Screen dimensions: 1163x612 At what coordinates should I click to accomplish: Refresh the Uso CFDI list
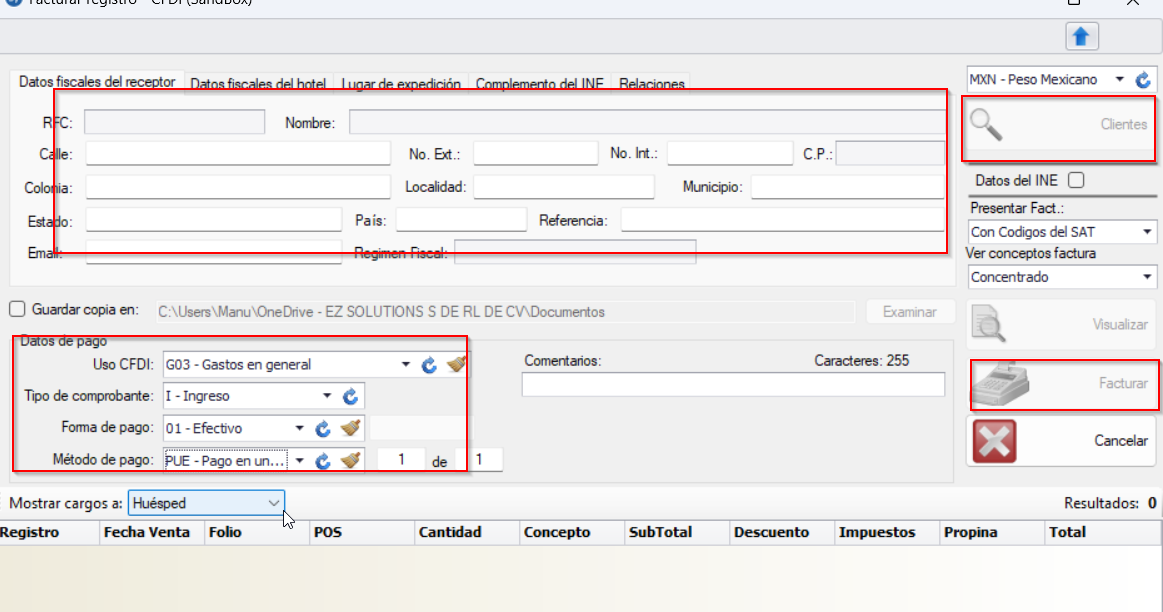pyautogui.click(x=429, y=365)
